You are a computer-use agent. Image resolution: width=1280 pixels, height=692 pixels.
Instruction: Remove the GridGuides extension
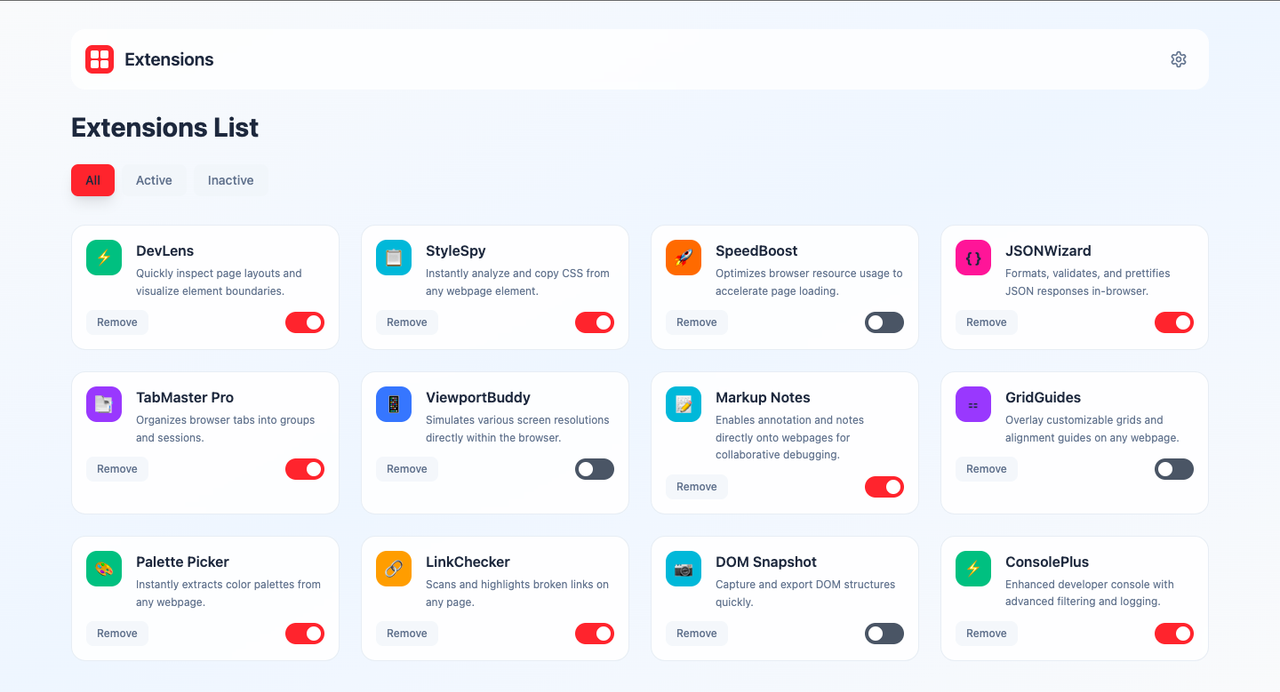986,469
